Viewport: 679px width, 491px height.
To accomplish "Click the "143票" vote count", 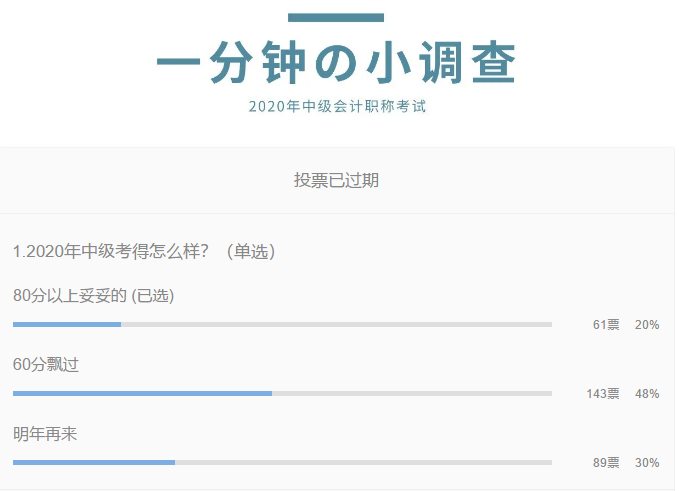I will click(x=603, y=394).
